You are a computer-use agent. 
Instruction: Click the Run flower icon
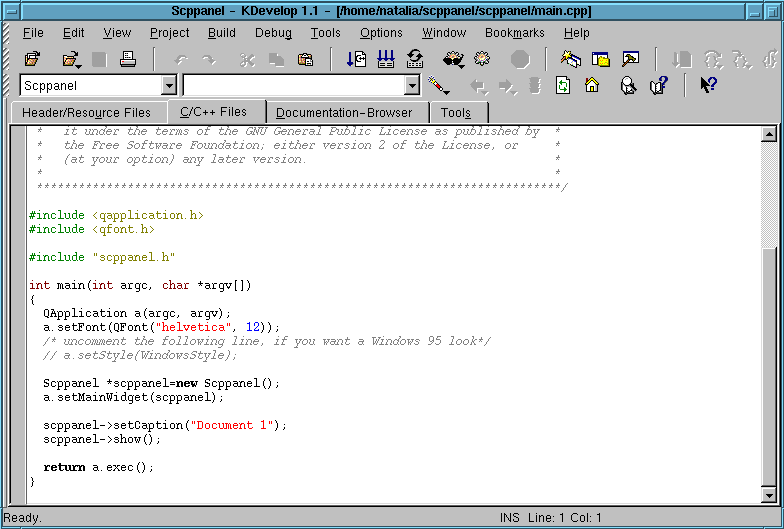pyautogui.click(x=481, y=60)
